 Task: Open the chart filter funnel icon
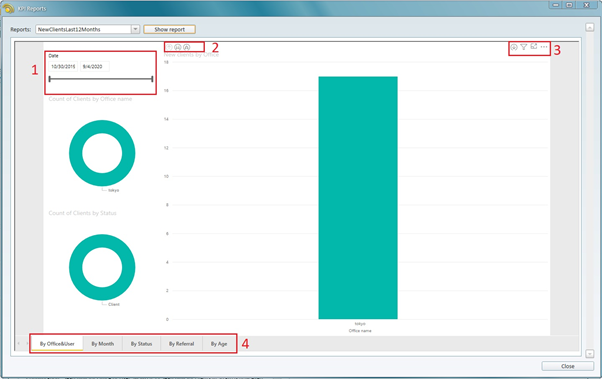[524, 47]
